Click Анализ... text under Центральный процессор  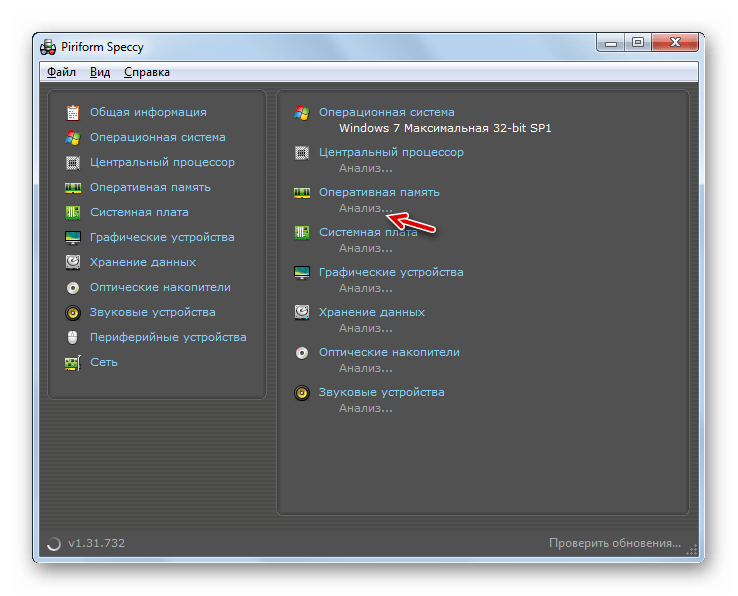(x=366, y=169)
